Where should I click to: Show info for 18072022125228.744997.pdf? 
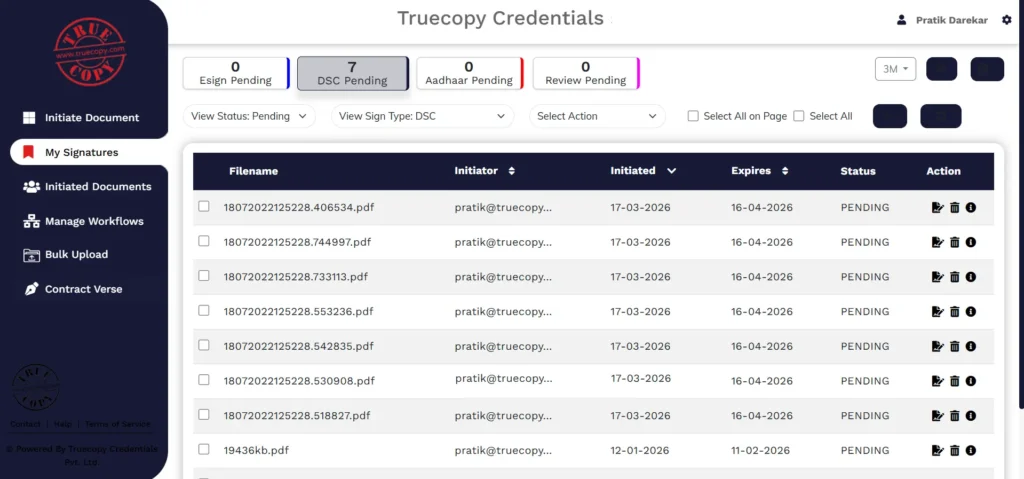[x=970, y=242]
